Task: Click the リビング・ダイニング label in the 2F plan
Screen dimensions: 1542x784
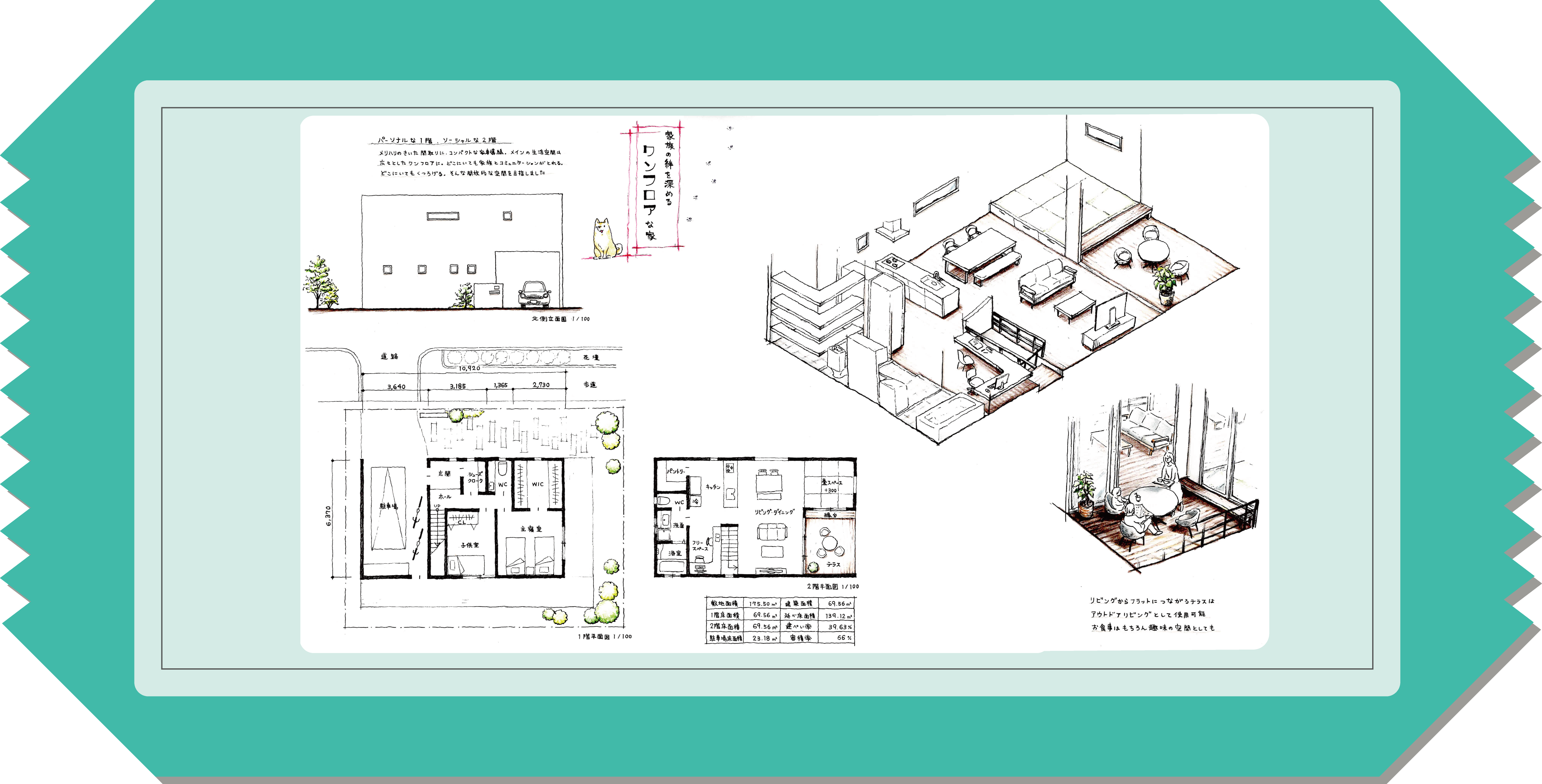Action: click(775, 512)
